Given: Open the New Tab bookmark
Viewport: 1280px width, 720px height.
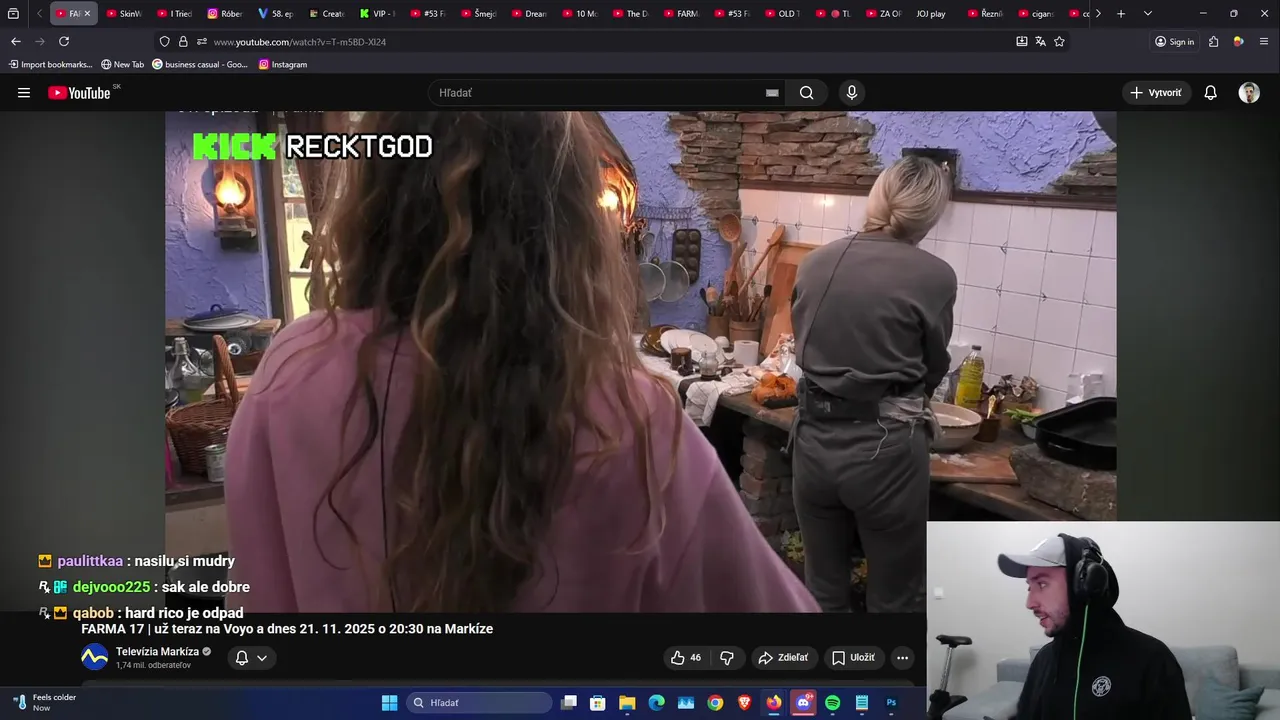Looking at the screenshot, I should tap(122, 64).
